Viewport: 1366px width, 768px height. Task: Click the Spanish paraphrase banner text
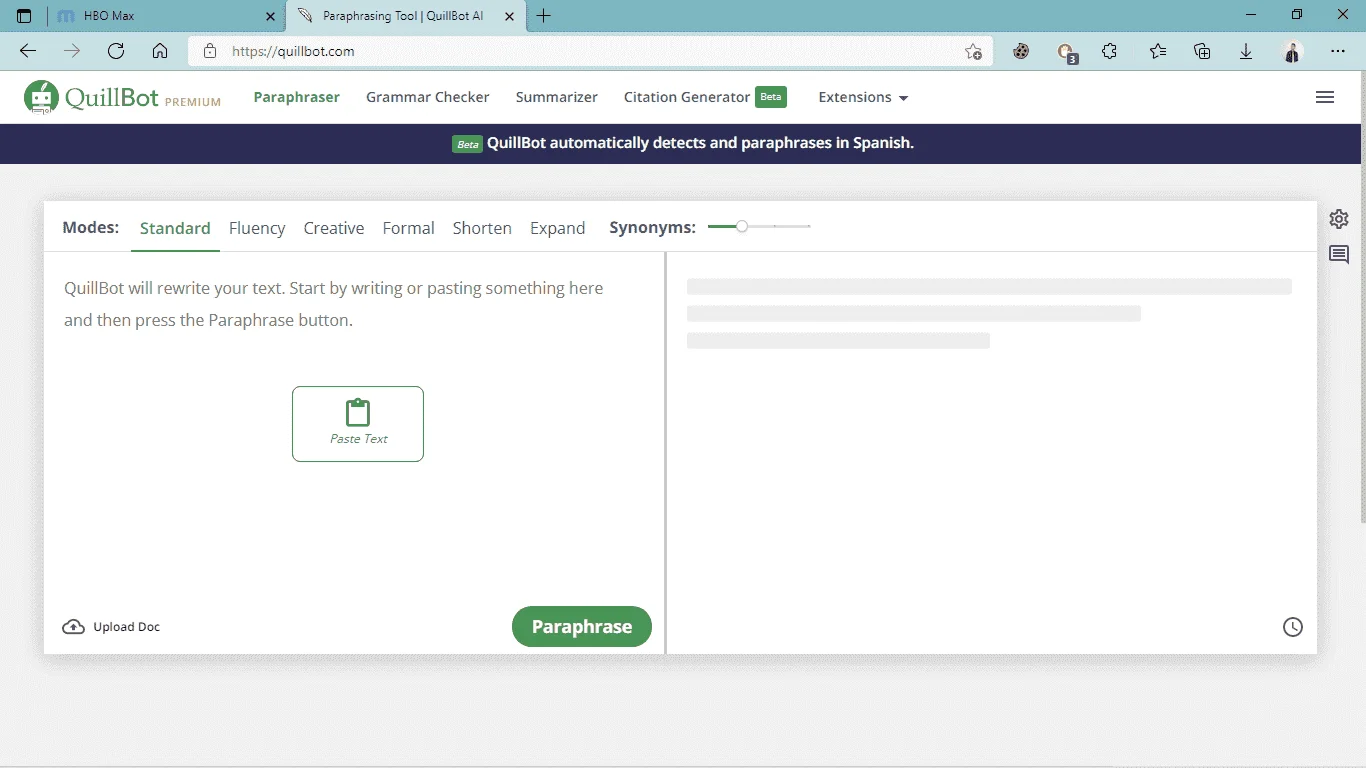tap(700, 143)
